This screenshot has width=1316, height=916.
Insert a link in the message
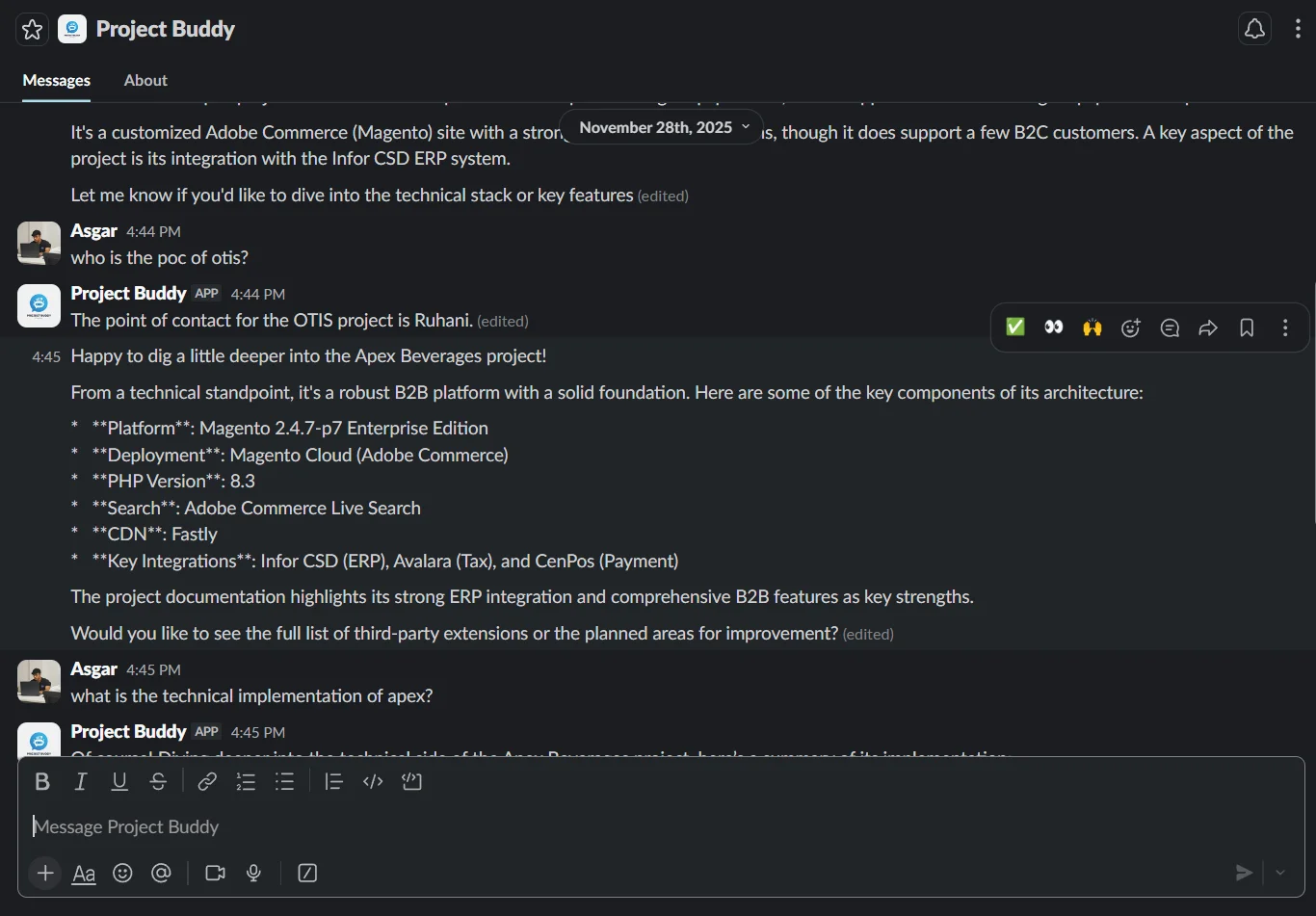tap(207, 781)
